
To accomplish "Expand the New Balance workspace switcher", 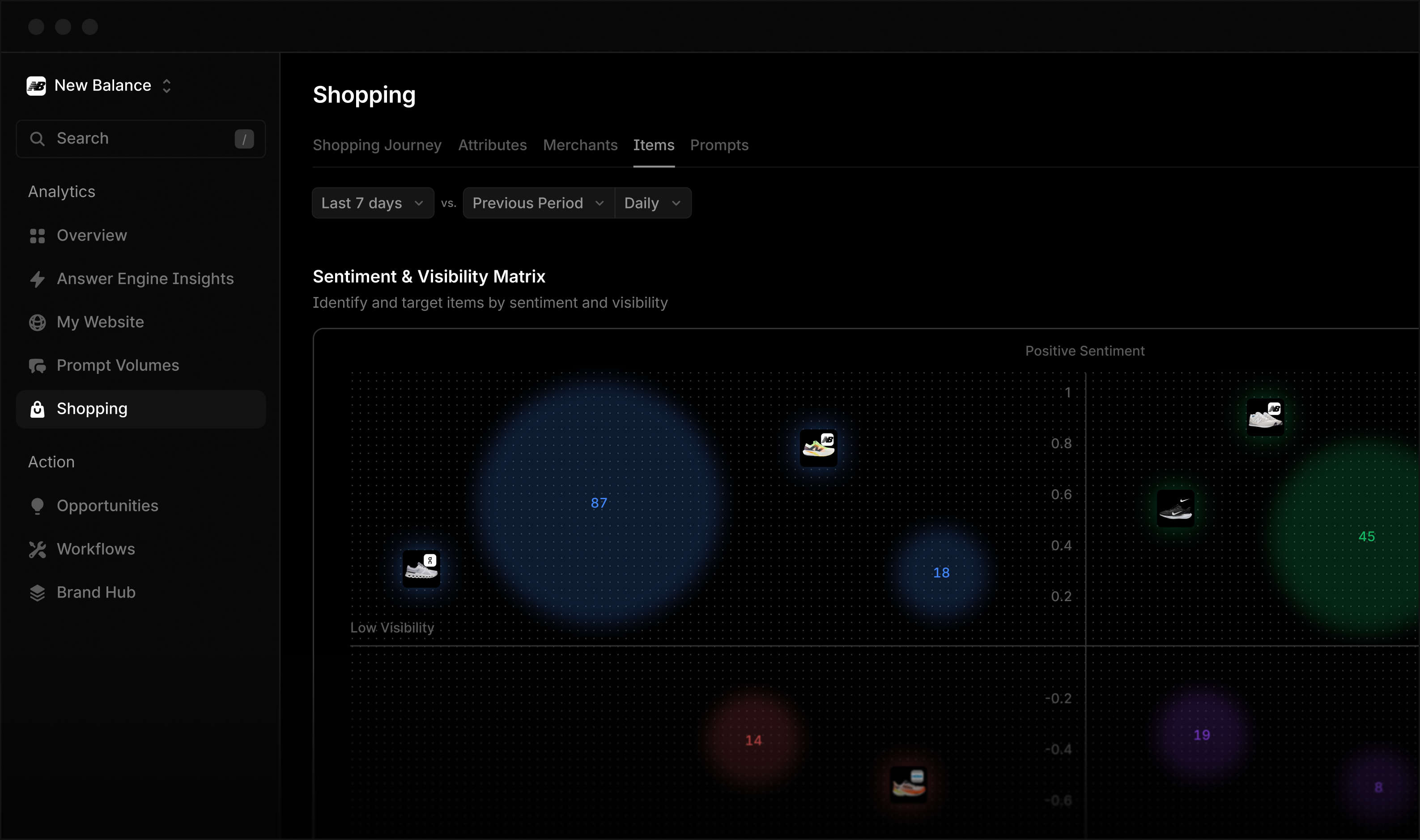I will pyautogui.click(x=166, y=86).
